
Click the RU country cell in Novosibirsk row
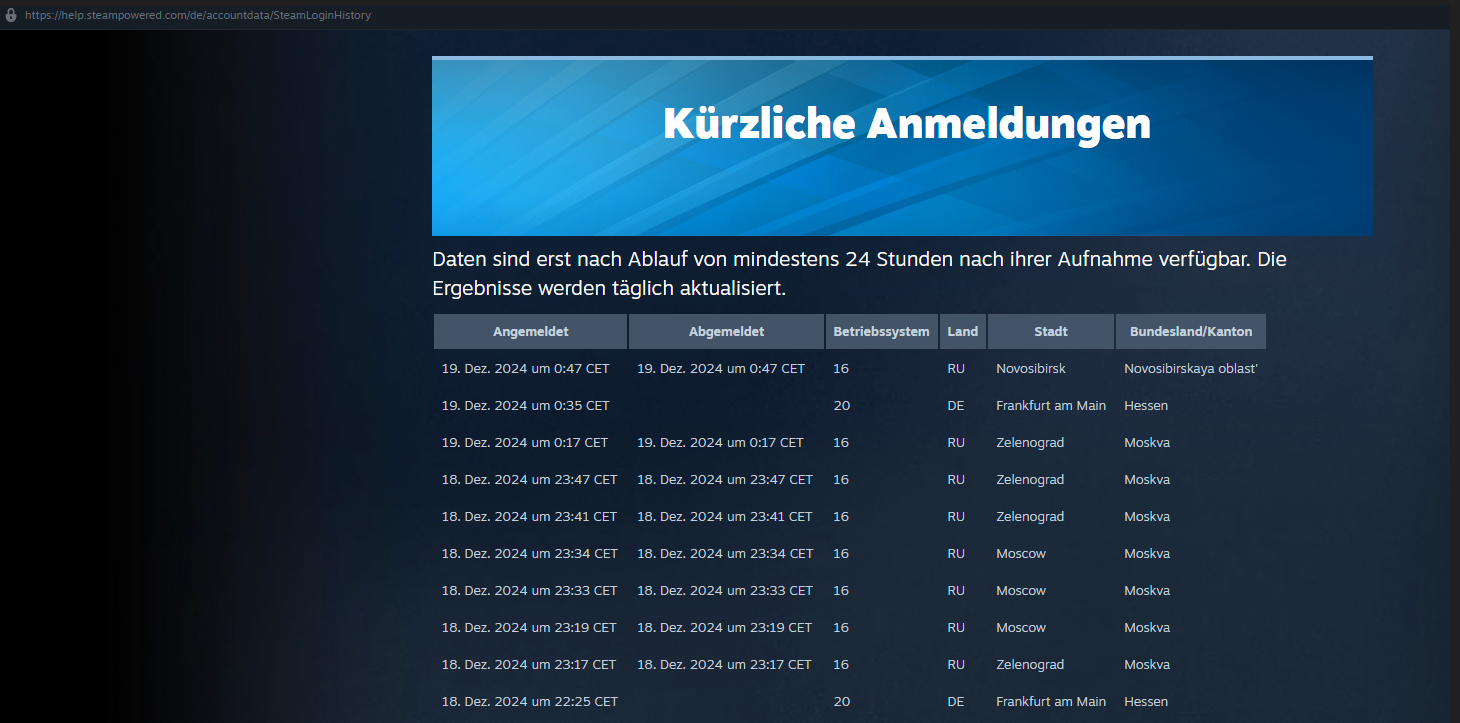coord(956,369)
